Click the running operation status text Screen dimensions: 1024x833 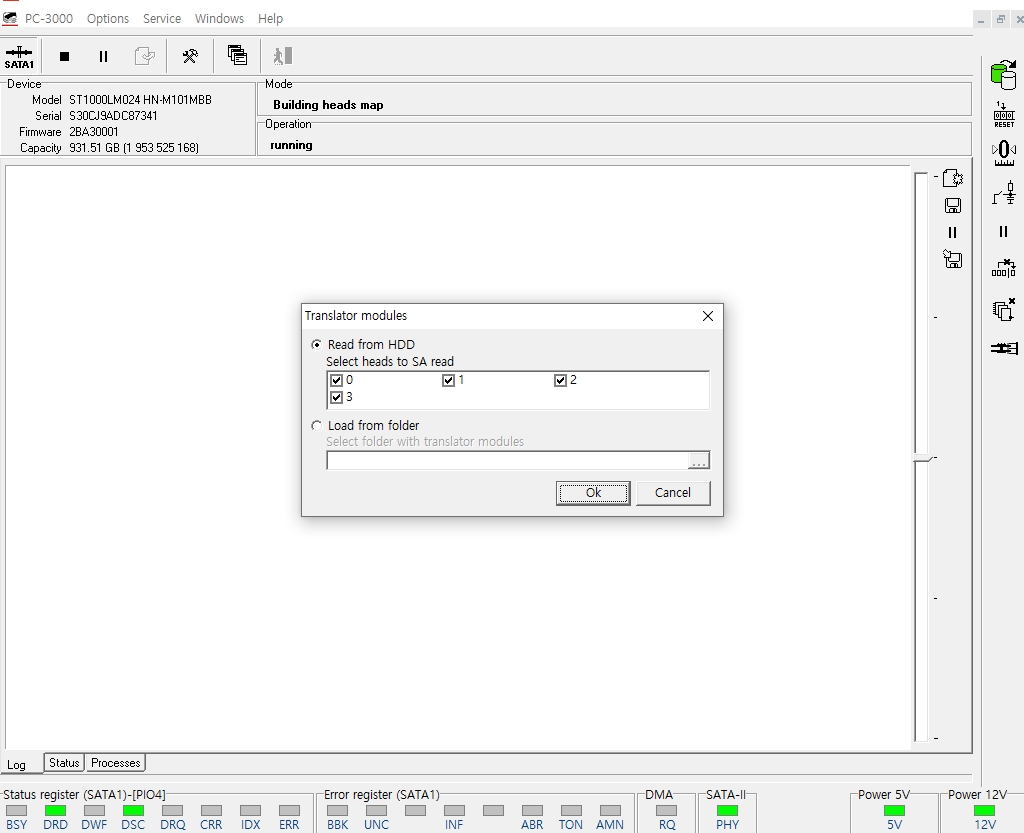pos(291,145)
